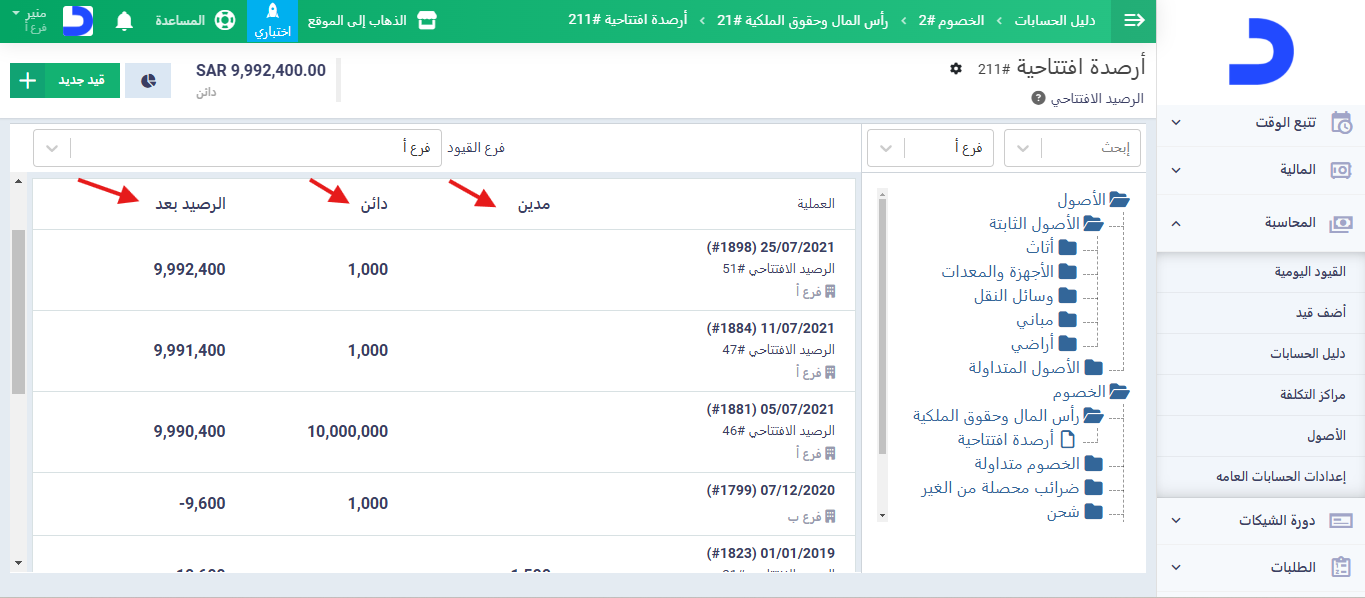Click the المحاسبة cash icon in sidebar
The height and width of the screenshot is (598, 1365).
(x=1341, y=223)
